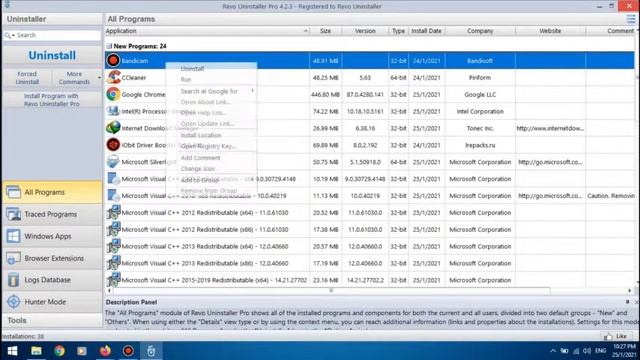Click the 446.80 MB size cell
The image size is (640, 360).
(325, 94)
